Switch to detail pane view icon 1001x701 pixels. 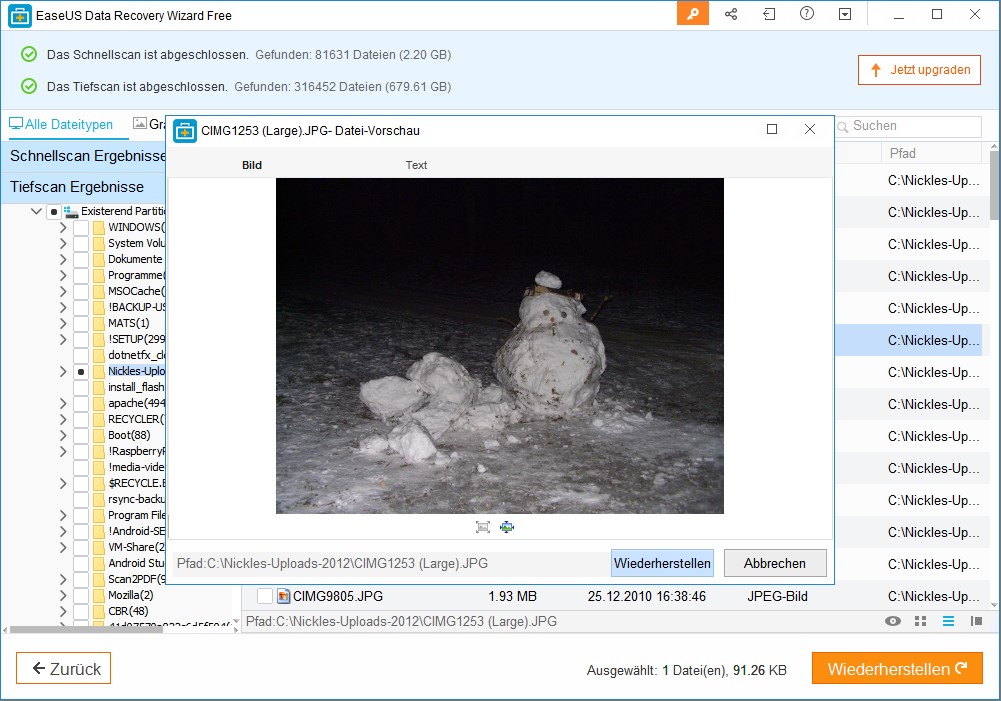(x=976, y=621)
